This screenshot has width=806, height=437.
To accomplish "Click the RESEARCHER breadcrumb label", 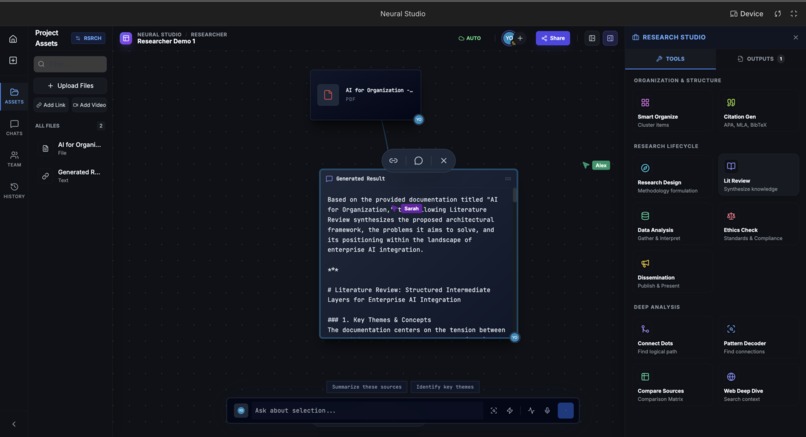I will pos(209,34).
